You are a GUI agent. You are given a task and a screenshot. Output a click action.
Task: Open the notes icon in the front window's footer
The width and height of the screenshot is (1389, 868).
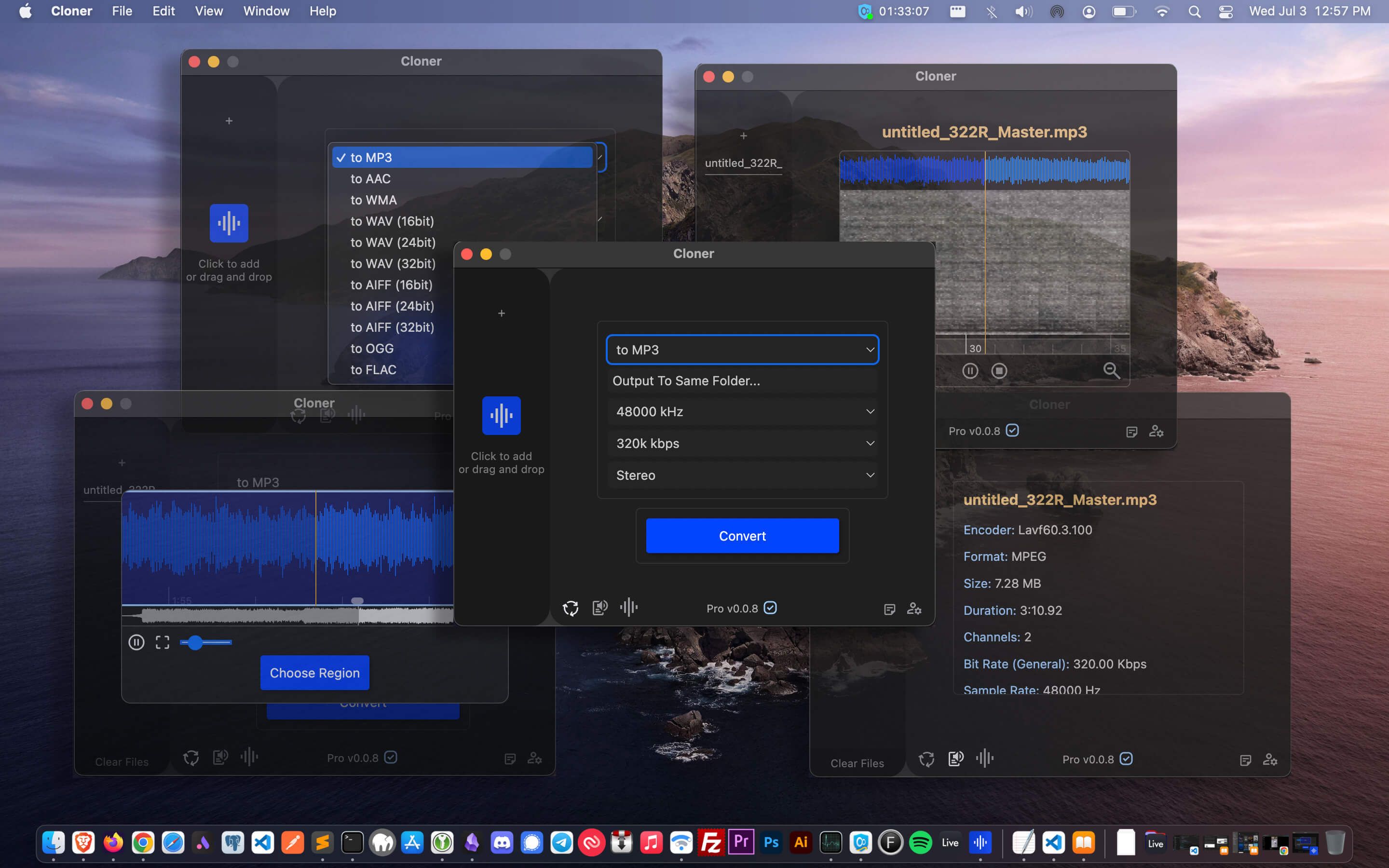pyautogui.click(x=890, y=609)
